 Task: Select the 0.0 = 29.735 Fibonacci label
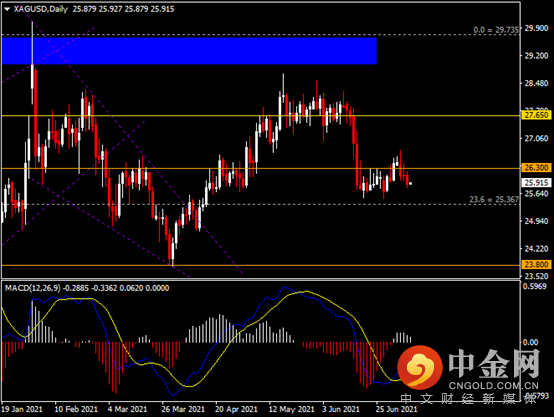pyautogui.click(x=496, y=30)
